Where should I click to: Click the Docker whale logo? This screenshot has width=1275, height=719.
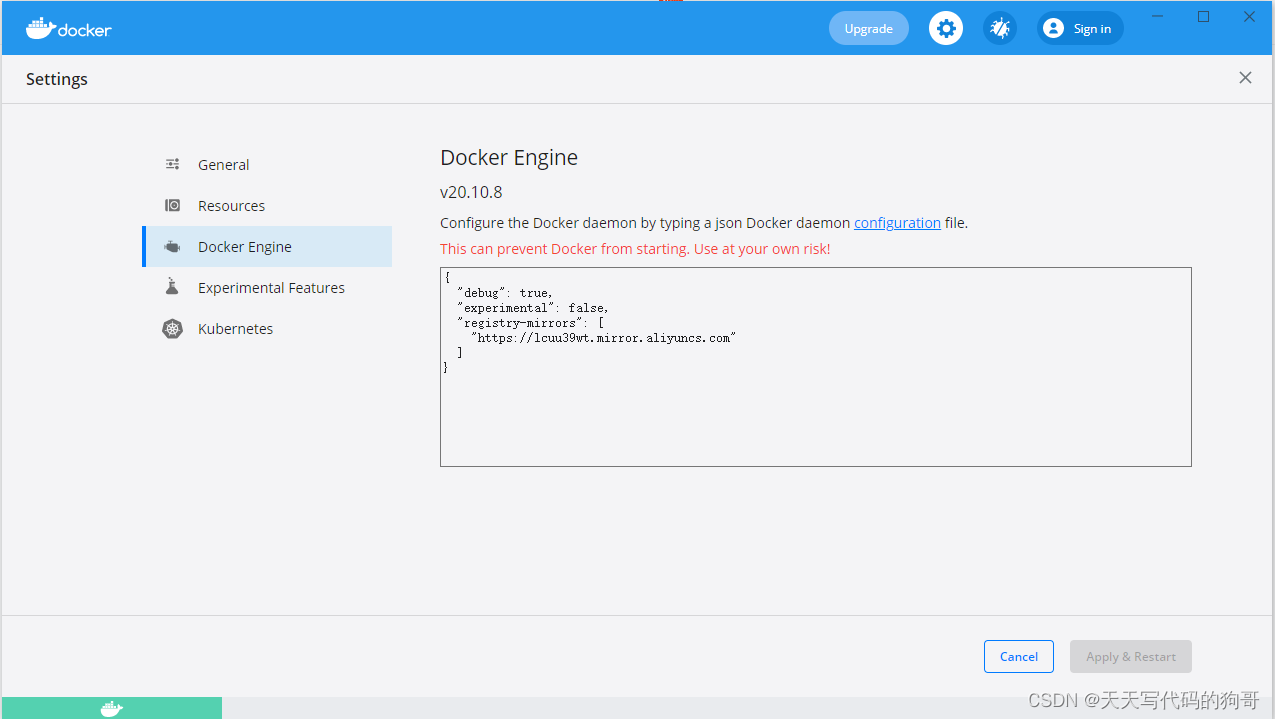[x=68, y=28]
